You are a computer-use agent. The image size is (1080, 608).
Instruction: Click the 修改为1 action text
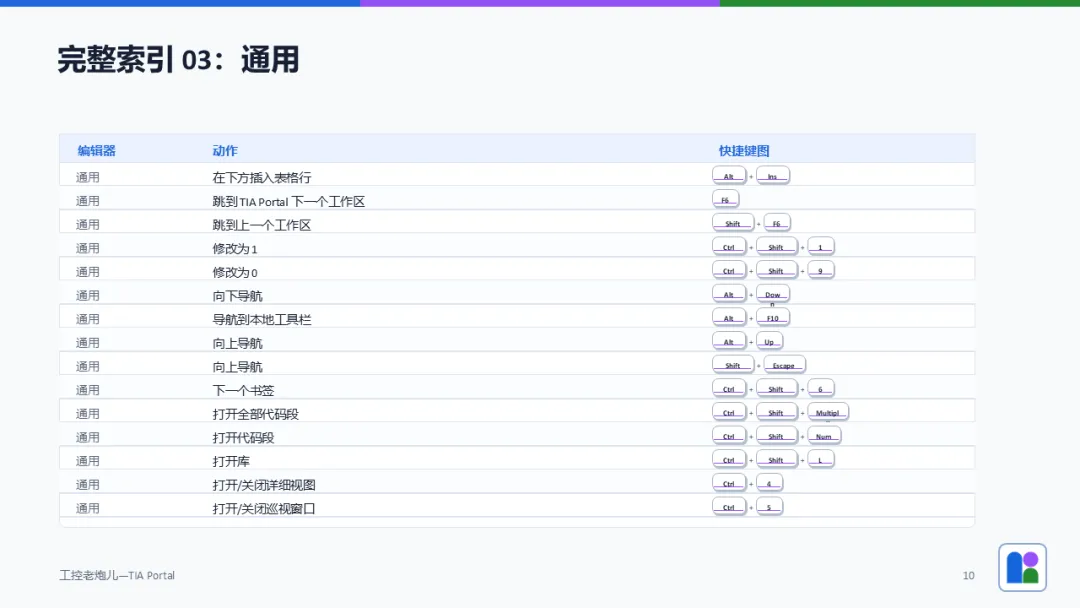[x=235, y=249]
